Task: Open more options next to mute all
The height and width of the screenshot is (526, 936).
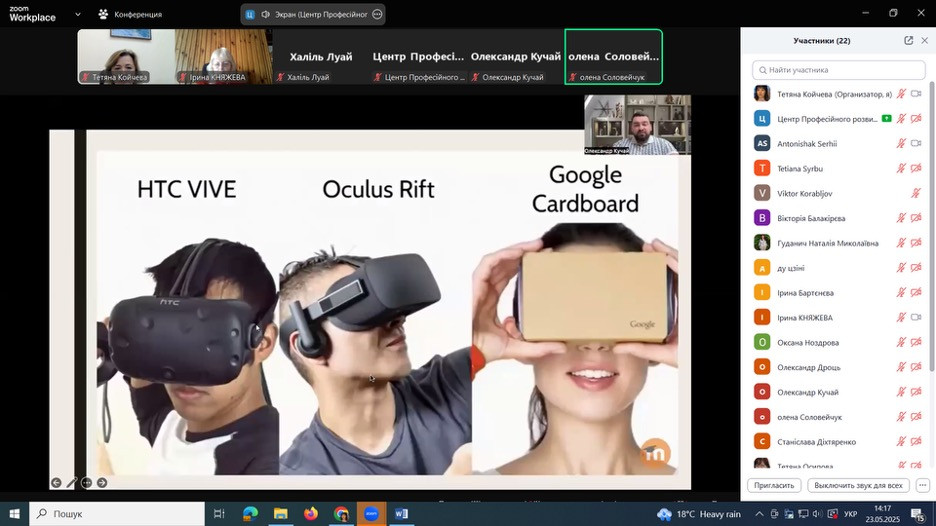Action: [922, 485]
